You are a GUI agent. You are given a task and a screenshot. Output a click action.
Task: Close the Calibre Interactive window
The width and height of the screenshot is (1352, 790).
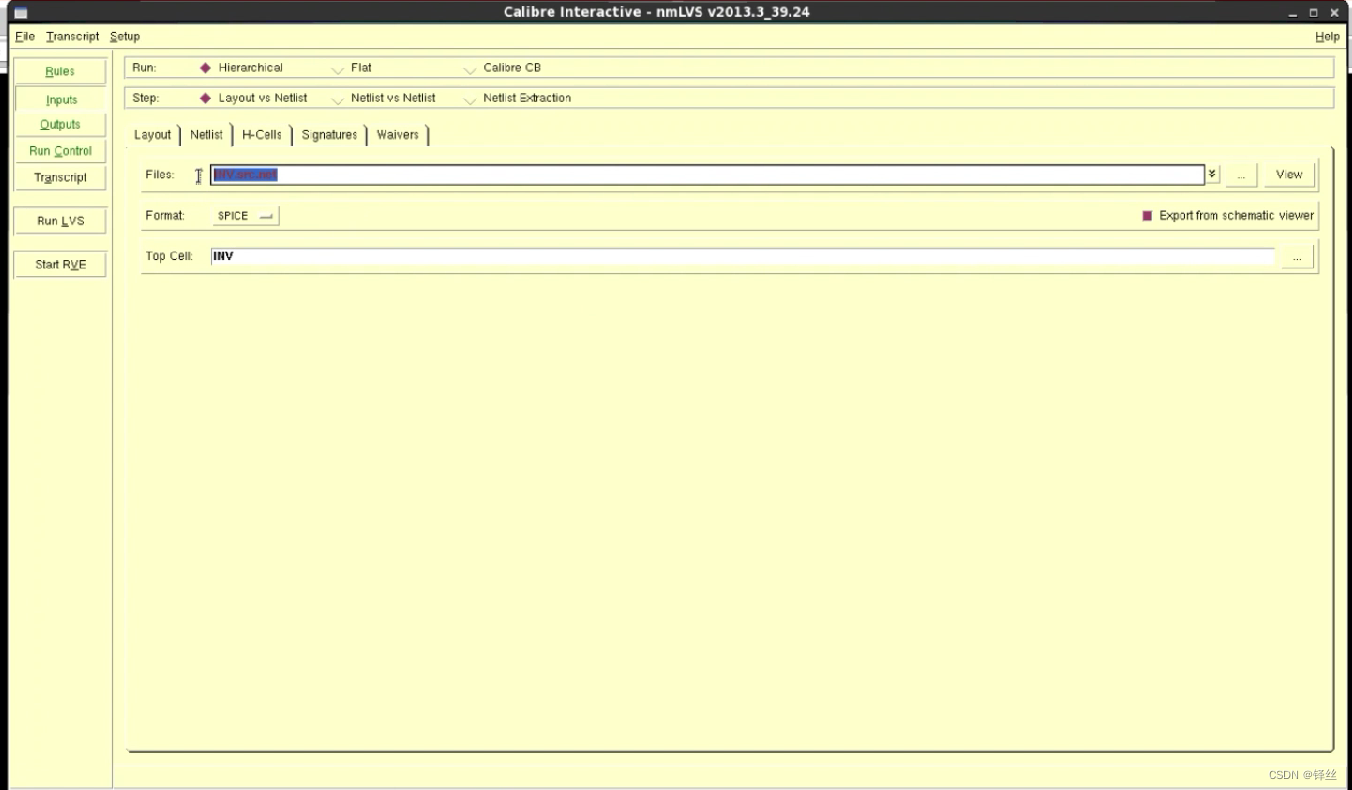(1334, 13)
